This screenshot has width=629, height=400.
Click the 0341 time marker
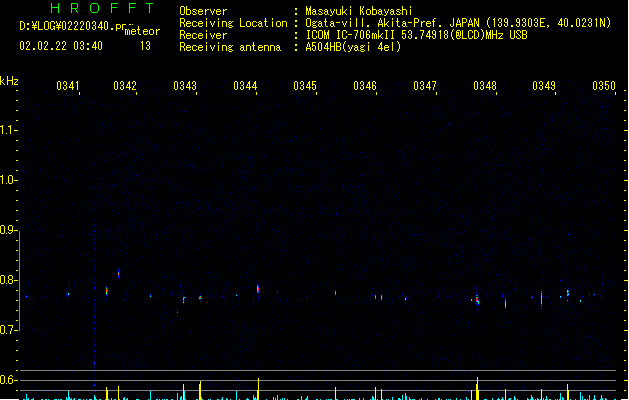pos(68,86)
